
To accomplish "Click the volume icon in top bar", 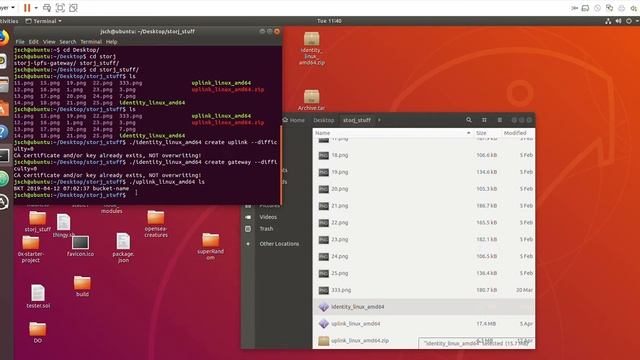I will coord(618,21).
